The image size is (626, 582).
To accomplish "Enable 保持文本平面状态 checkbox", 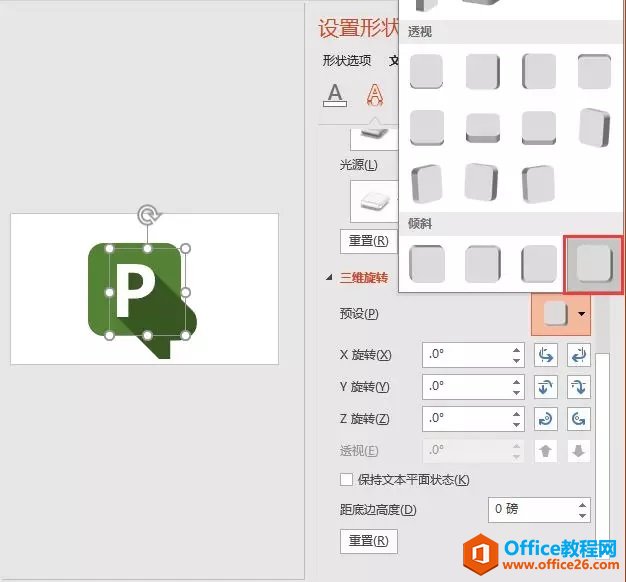I will tap(347, 480).
